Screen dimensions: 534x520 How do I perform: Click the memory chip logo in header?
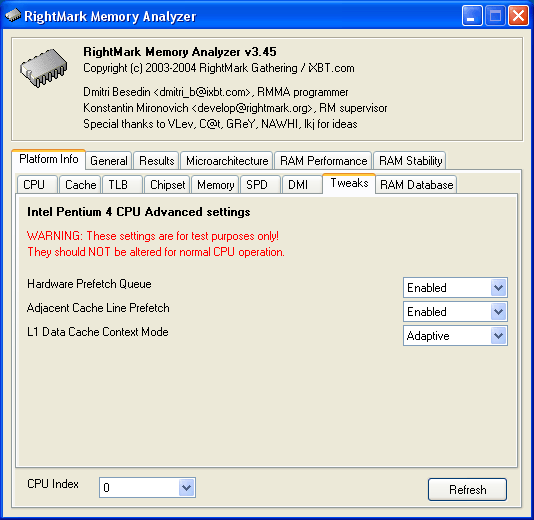point(43,68)
